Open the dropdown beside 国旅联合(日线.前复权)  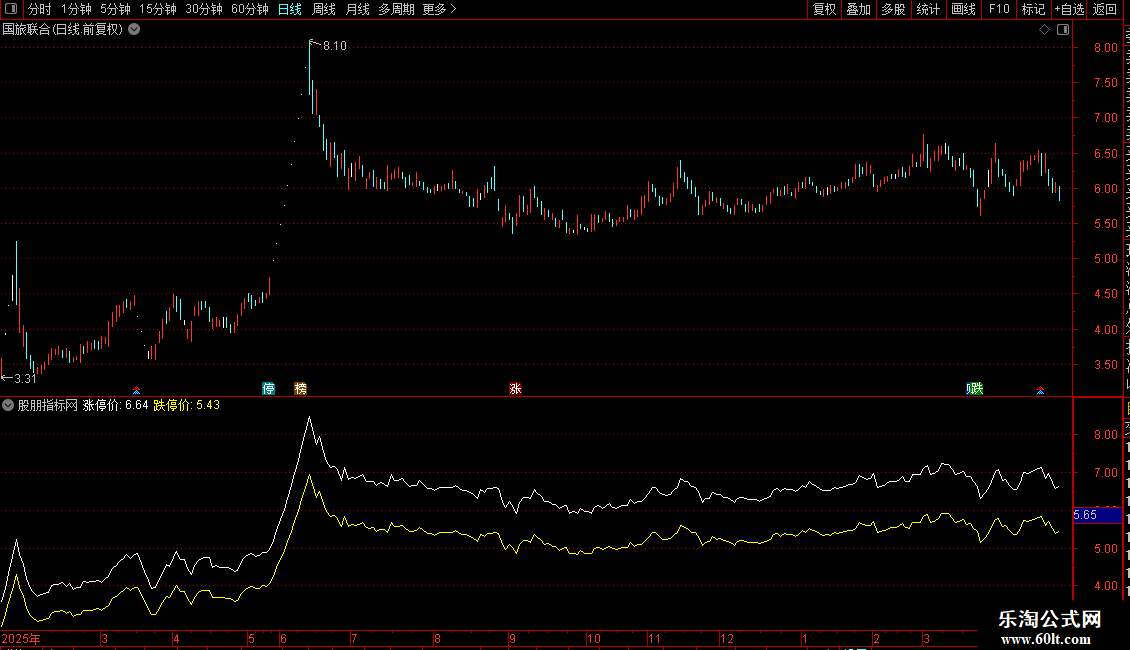tap(134, 30)
